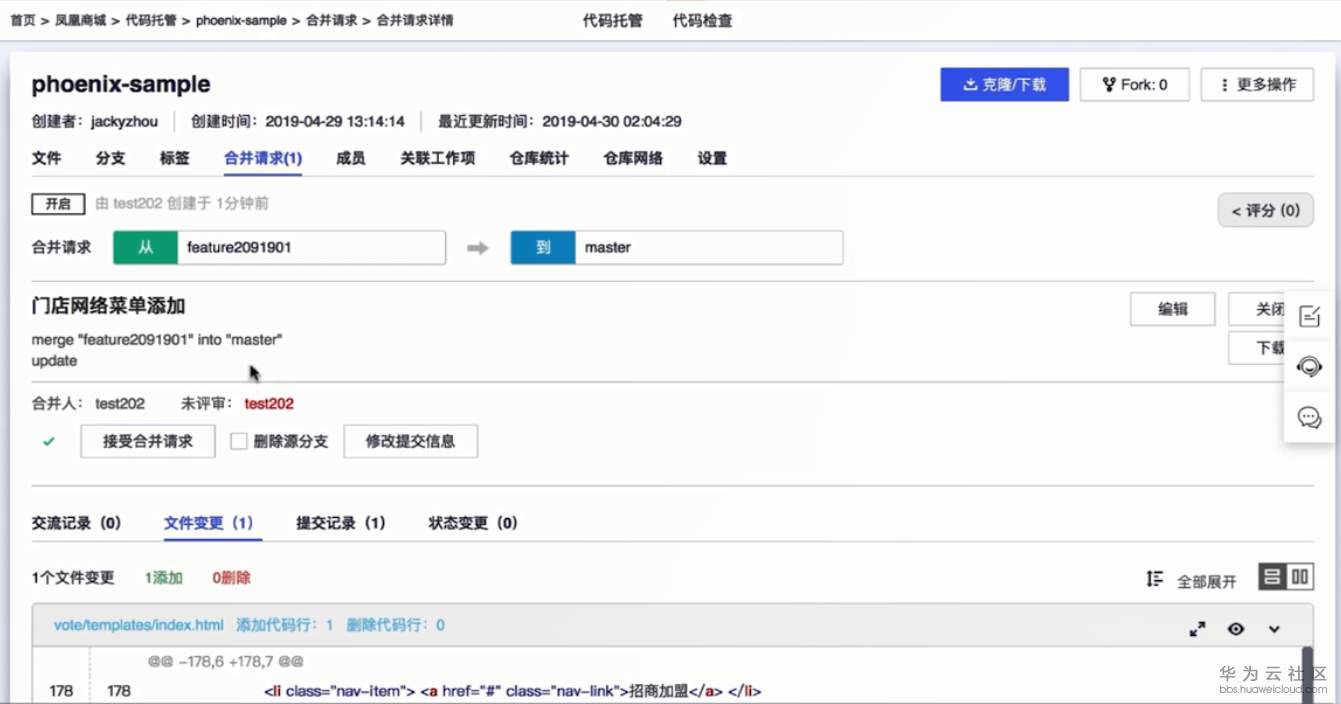This screenshot has width=1341, height=704.
Task: Open the 设置 tab
Action: [x=712, y=158]
